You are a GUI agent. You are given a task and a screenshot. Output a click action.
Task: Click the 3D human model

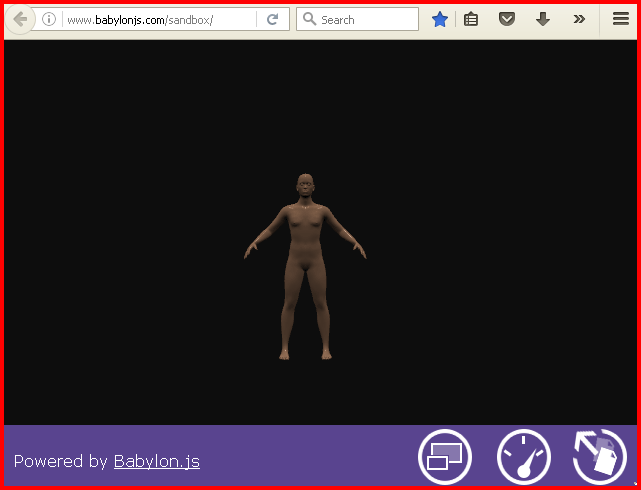(305, 267)
